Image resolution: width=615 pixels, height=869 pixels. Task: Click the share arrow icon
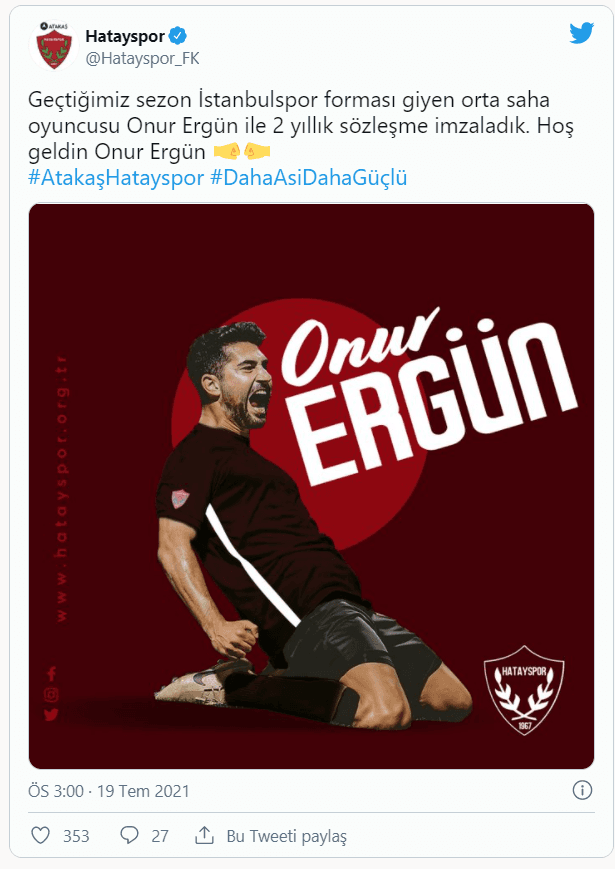[x=204, y=835]
